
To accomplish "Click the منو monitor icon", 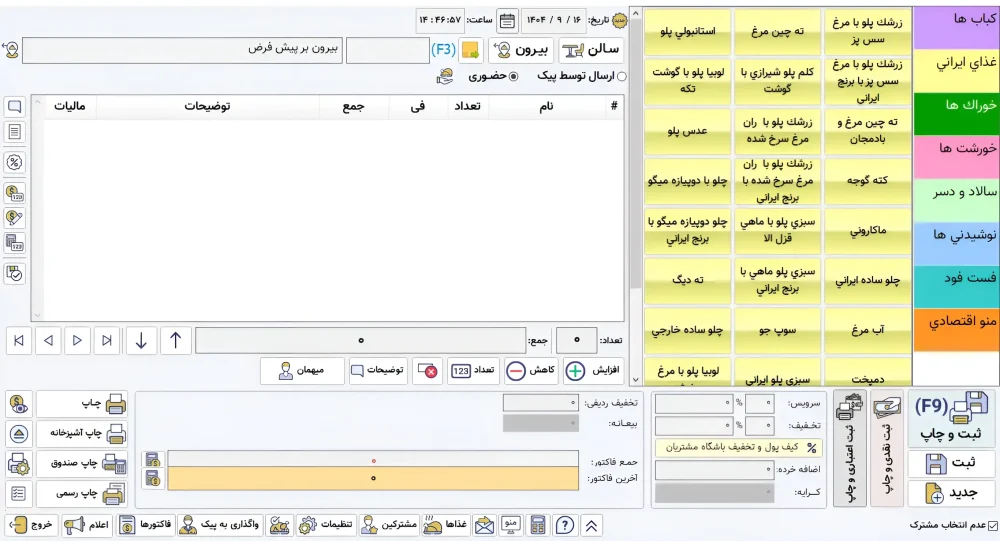I will click(511, 525).
